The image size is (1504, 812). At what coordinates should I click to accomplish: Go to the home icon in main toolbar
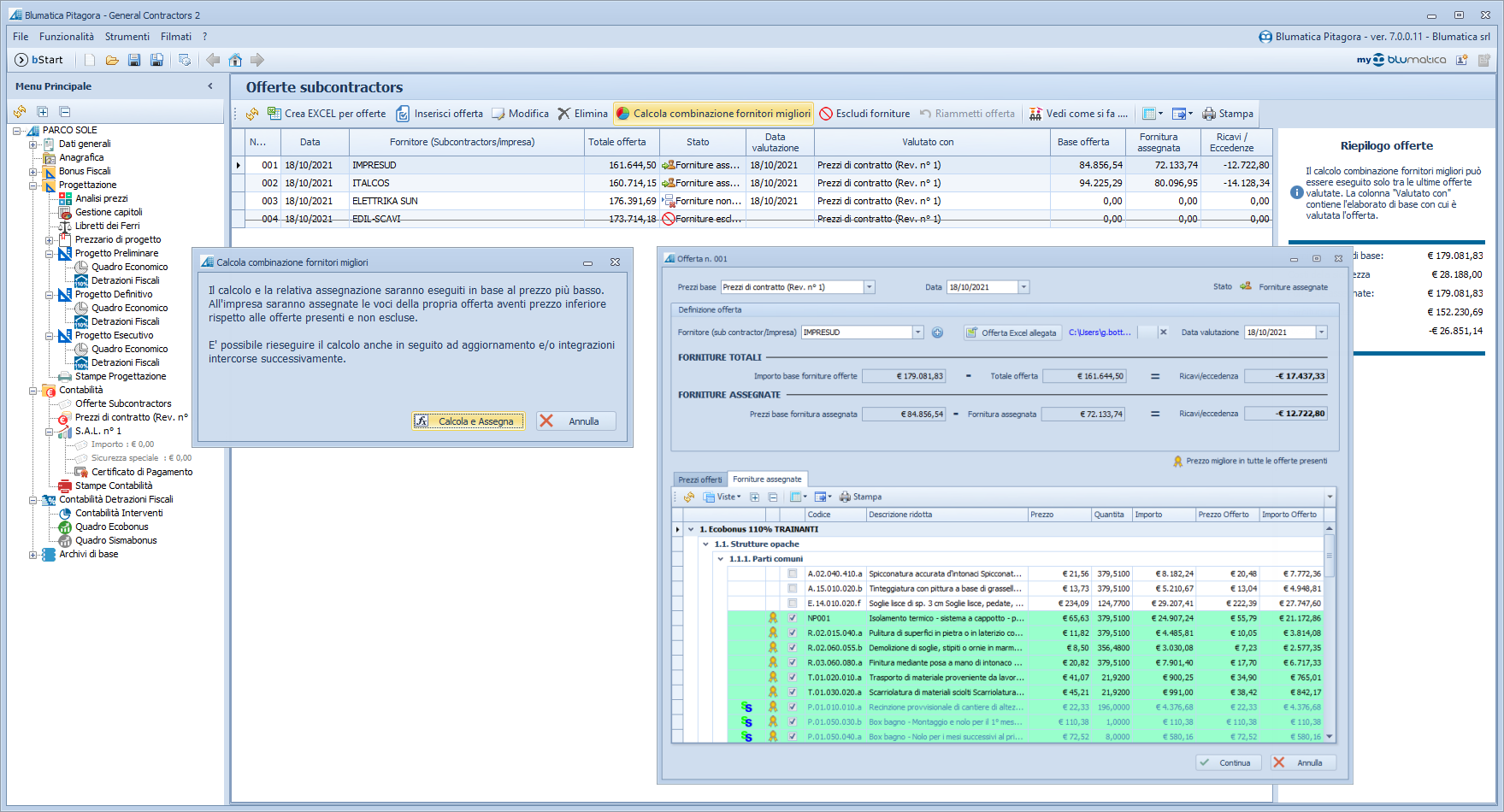235,60
